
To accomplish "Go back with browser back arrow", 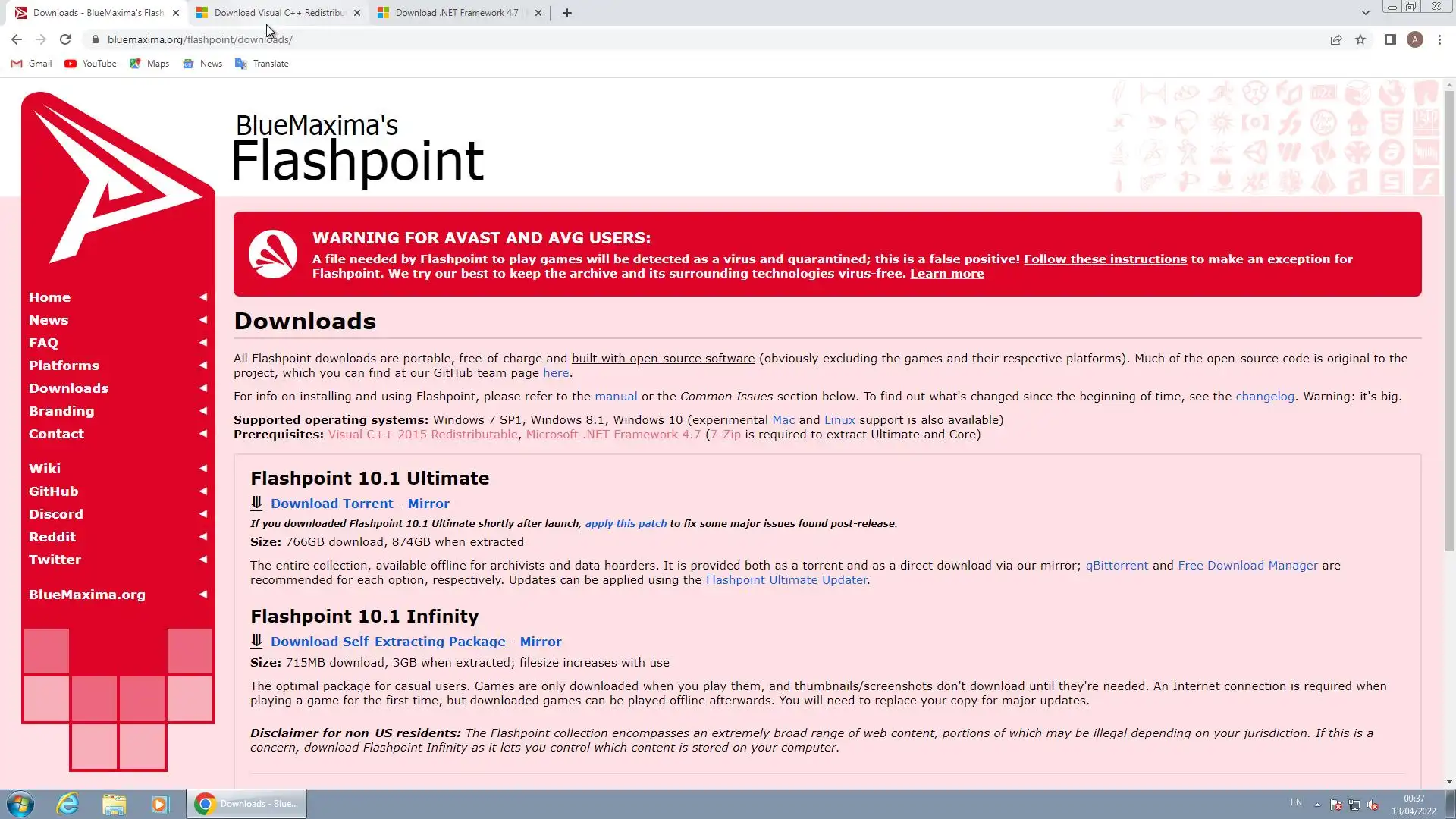I will pyautogui.click(x=17, y=39).
